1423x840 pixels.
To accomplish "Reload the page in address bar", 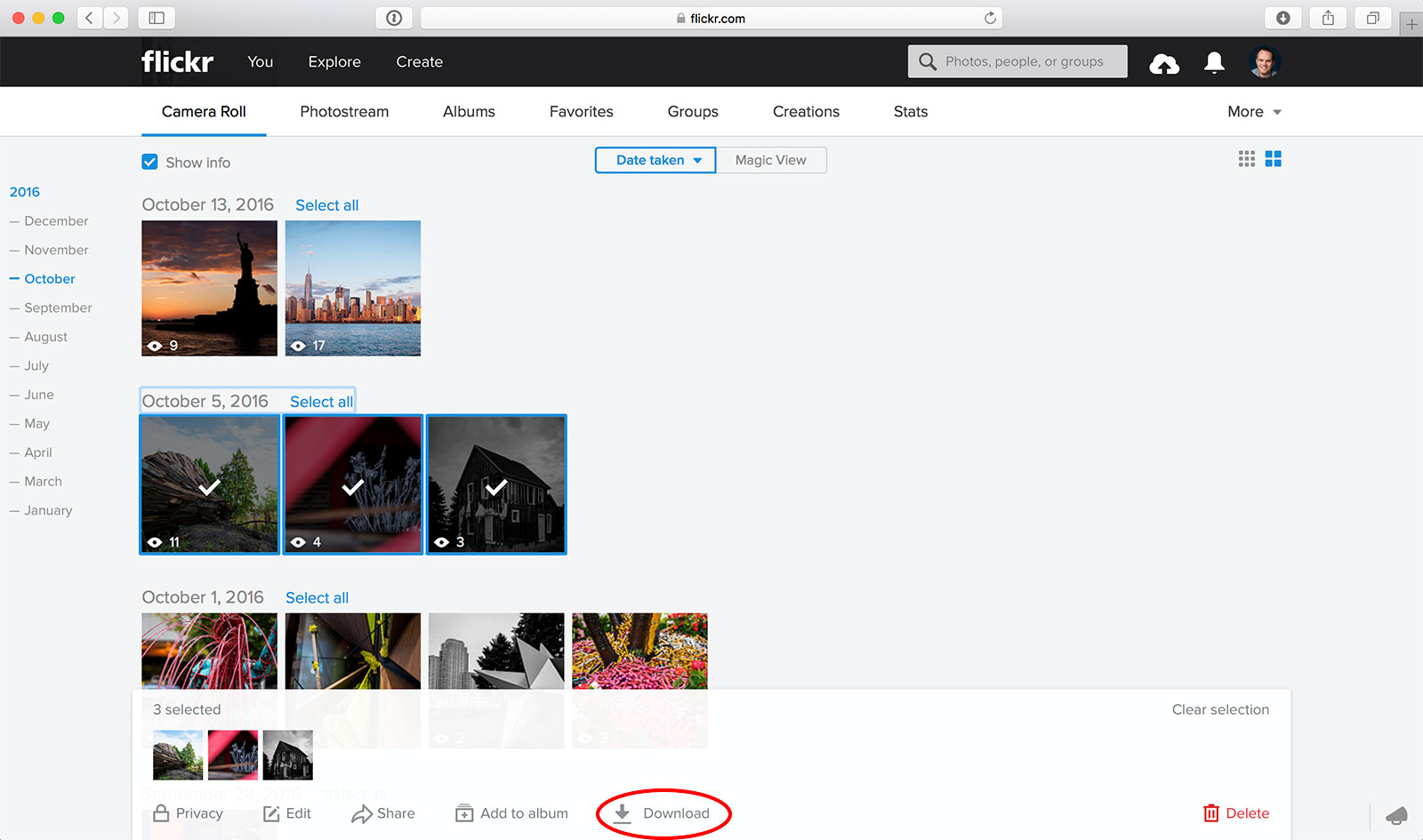I will pyautogui.click(x=990, y=18).
